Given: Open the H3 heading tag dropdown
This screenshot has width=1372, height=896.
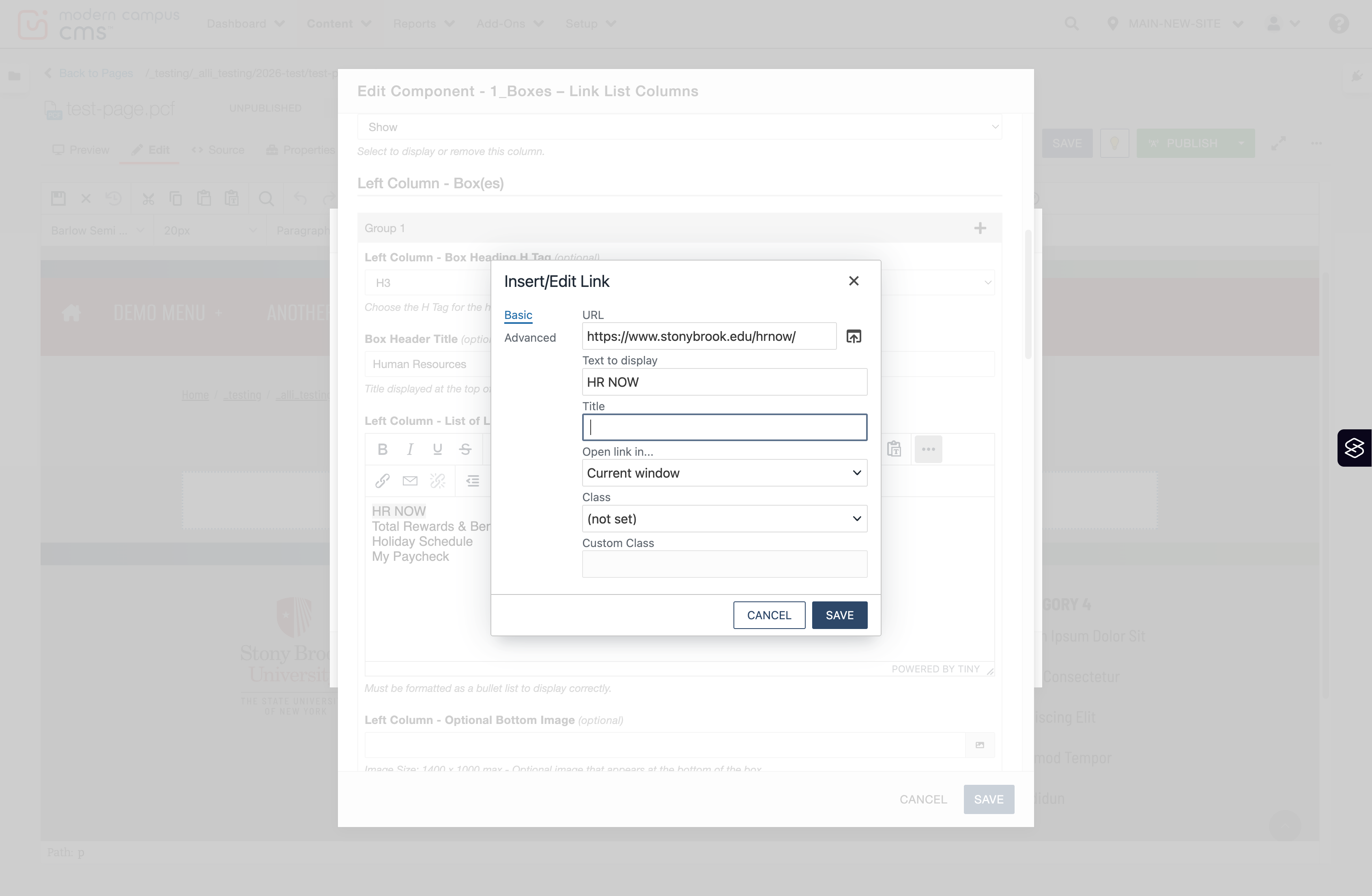Looking at the screenshot, I should click(x=680, y=282).
